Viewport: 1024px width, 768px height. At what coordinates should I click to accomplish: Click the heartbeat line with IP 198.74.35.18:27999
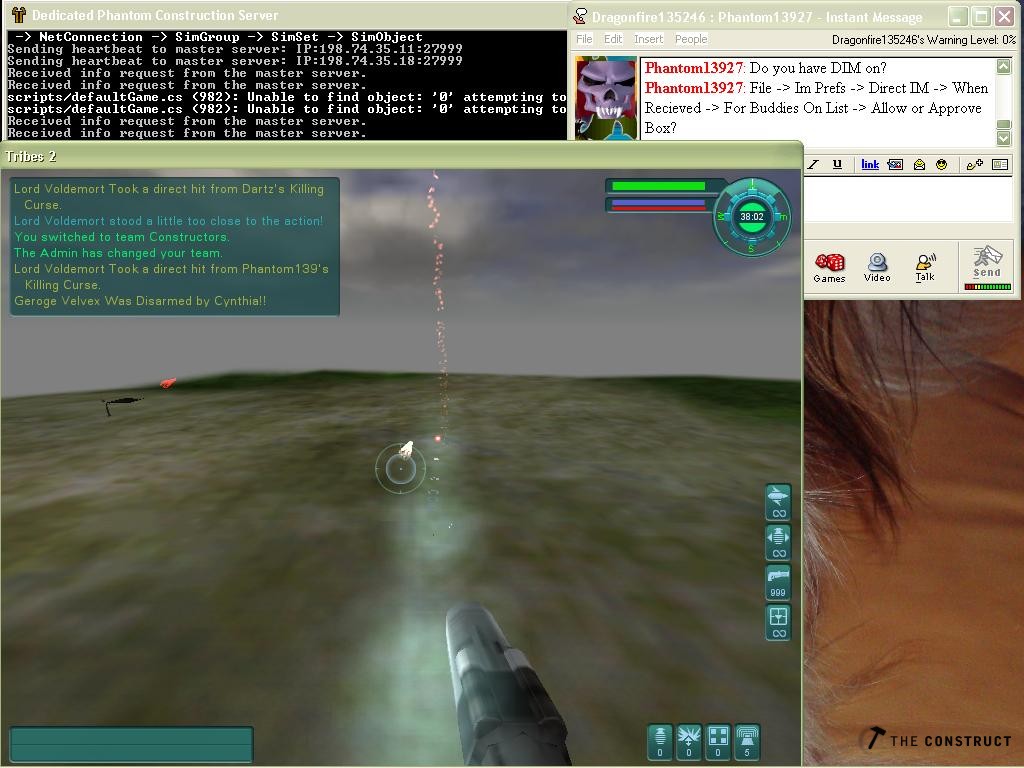pos(235,61)
